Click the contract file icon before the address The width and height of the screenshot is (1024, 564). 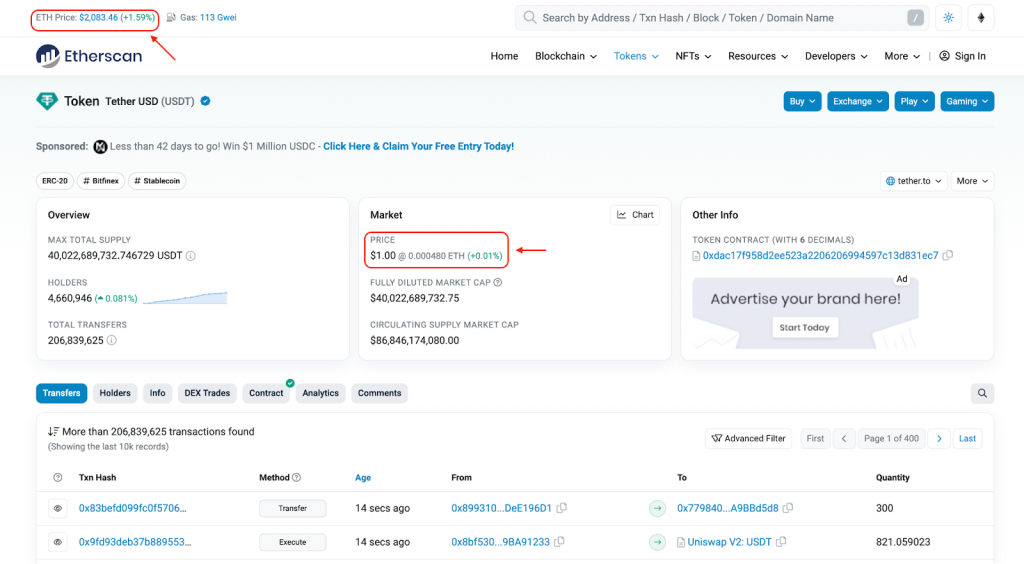pyautogui.click(x=696, y=256)
